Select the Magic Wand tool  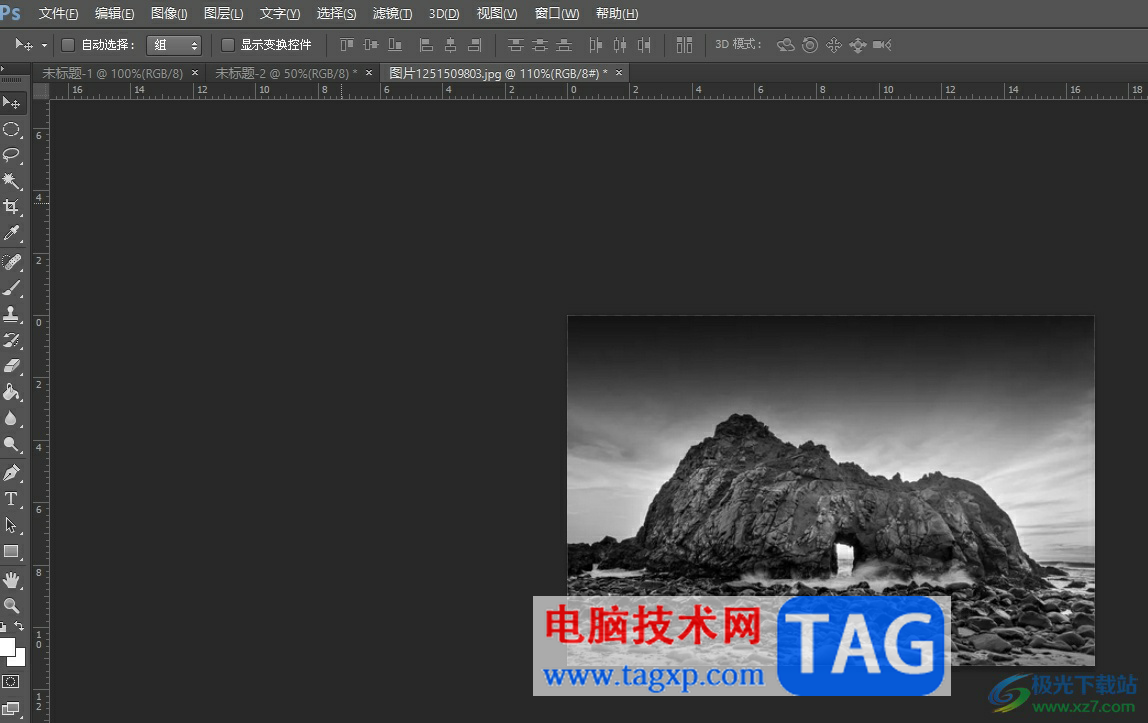(11, 181)
